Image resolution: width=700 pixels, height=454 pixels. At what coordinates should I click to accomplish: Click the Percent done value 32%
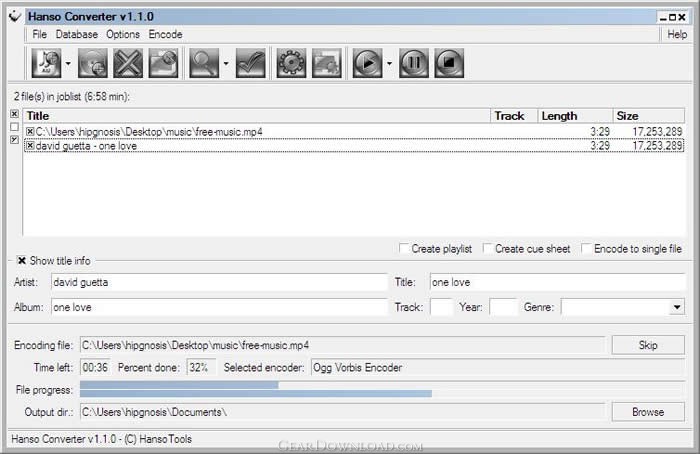pos(199,367)
